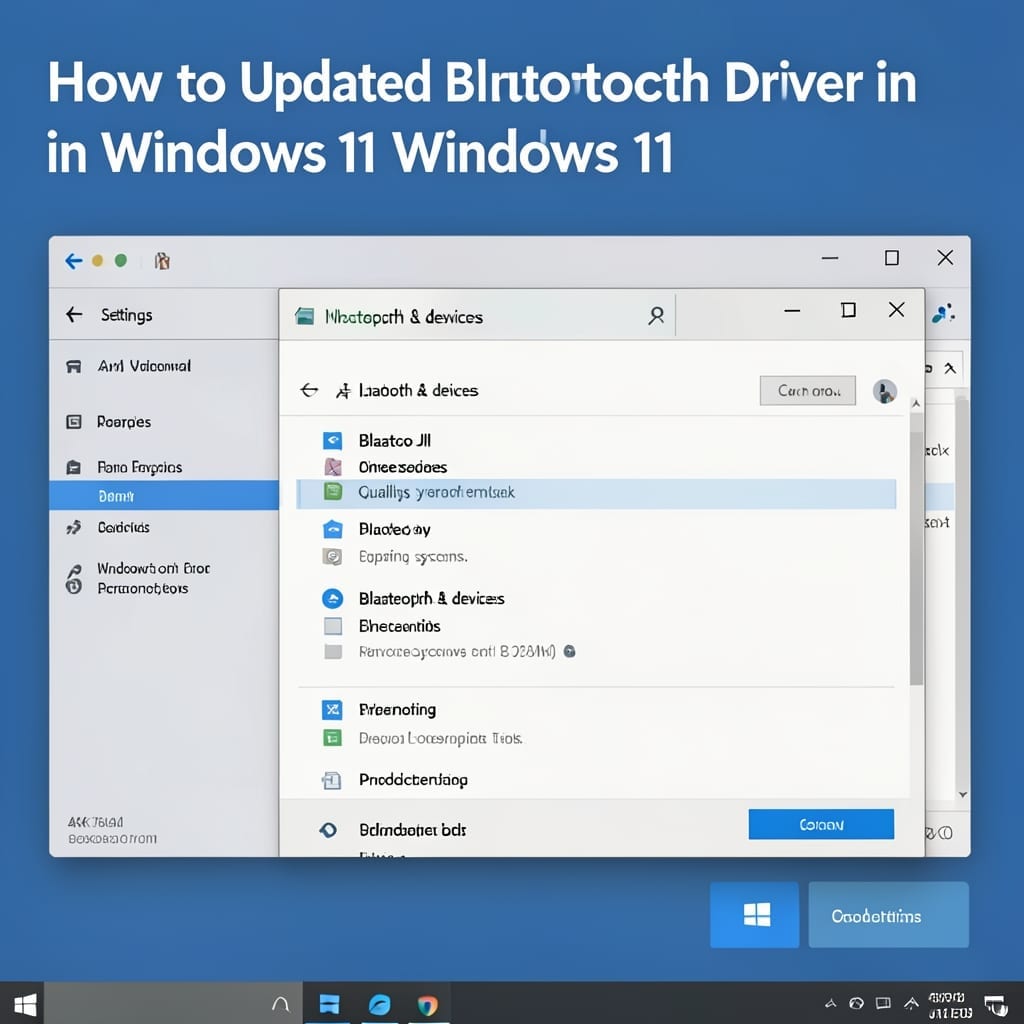
Task: Toggle the 'Bheceentios' checkbox
Action: [333, 626]
